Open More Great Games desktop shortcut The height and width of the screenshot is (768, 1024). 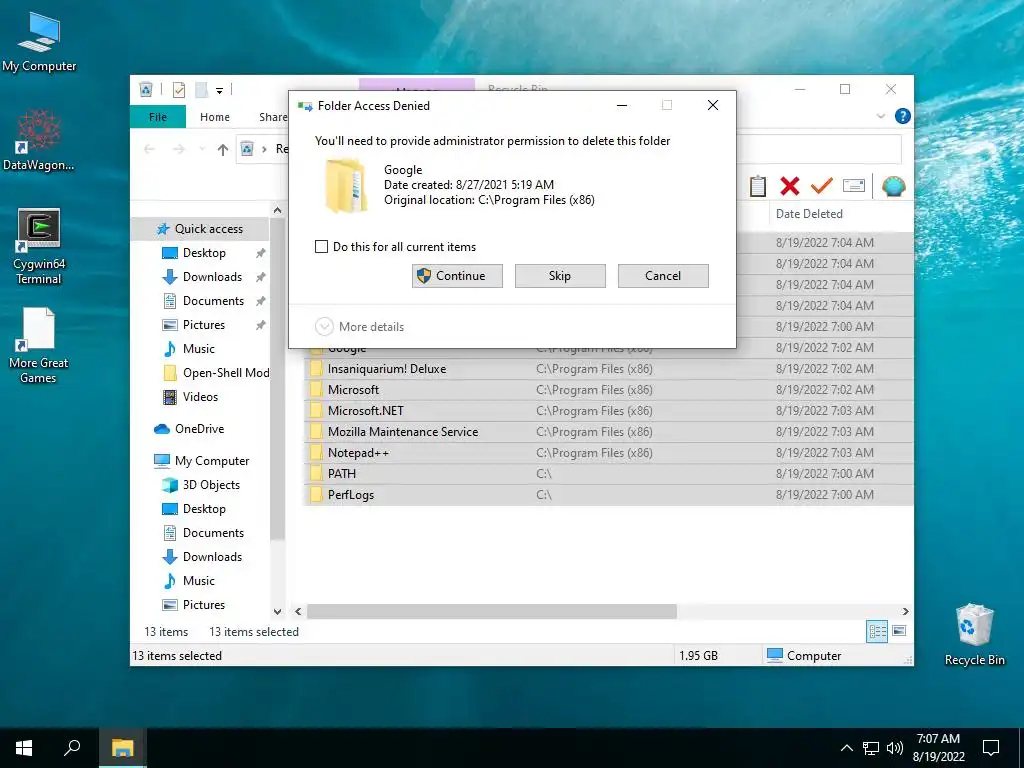(x=39, y=345)
